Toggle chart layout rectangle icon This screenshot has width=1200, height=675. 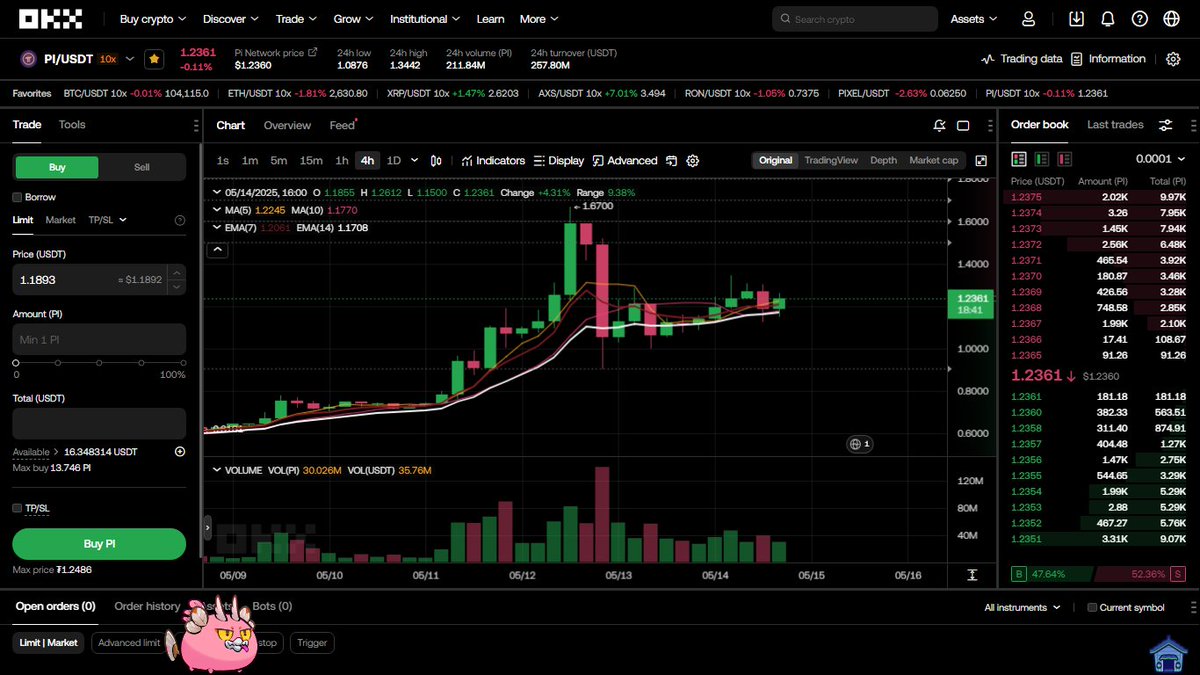coord(963,125)
